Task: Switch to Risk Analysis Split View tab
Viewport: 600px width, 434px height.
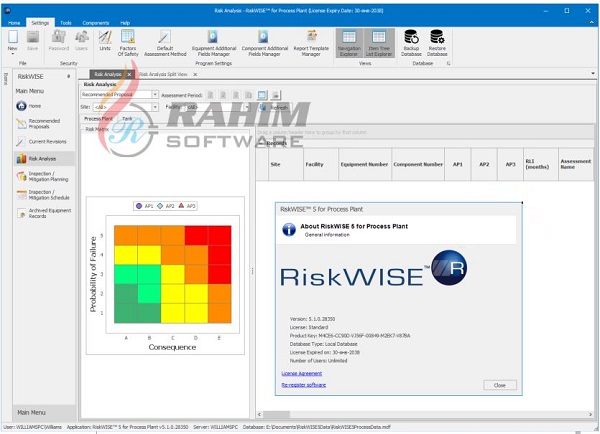Action: click(x=163, y=74)
